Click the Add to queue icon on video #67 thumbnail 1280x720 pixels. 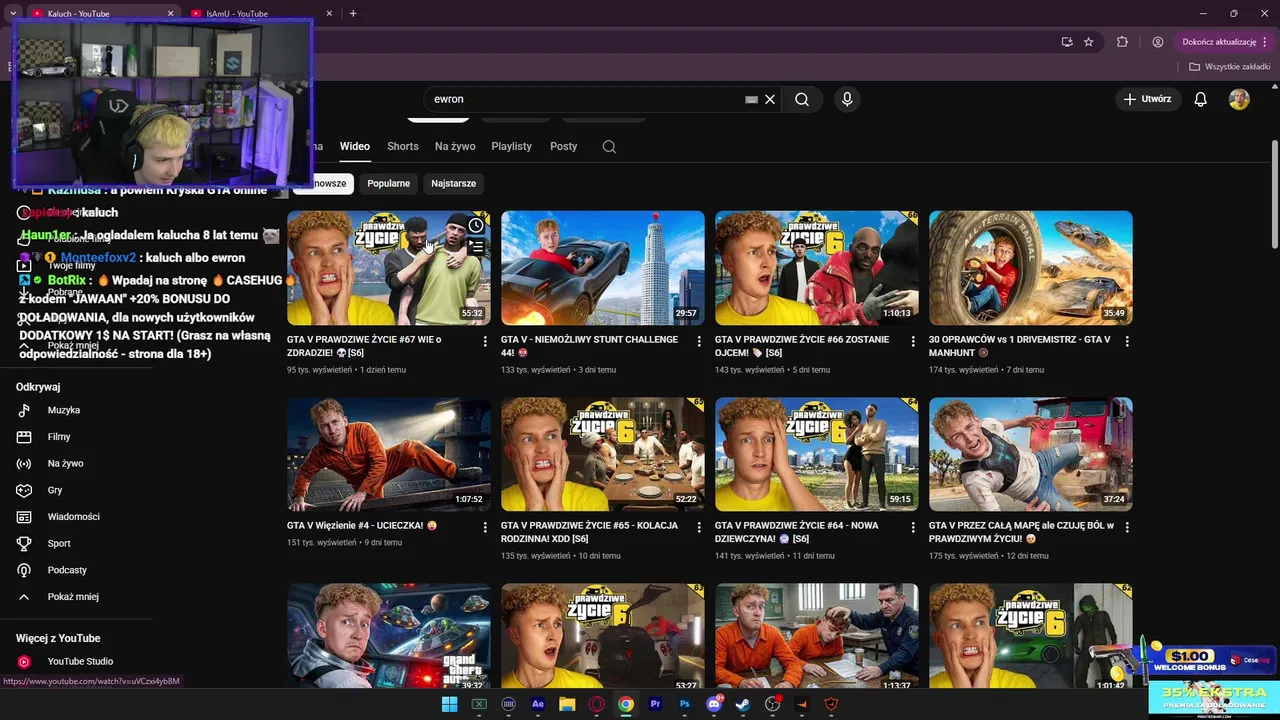(476, 246)
